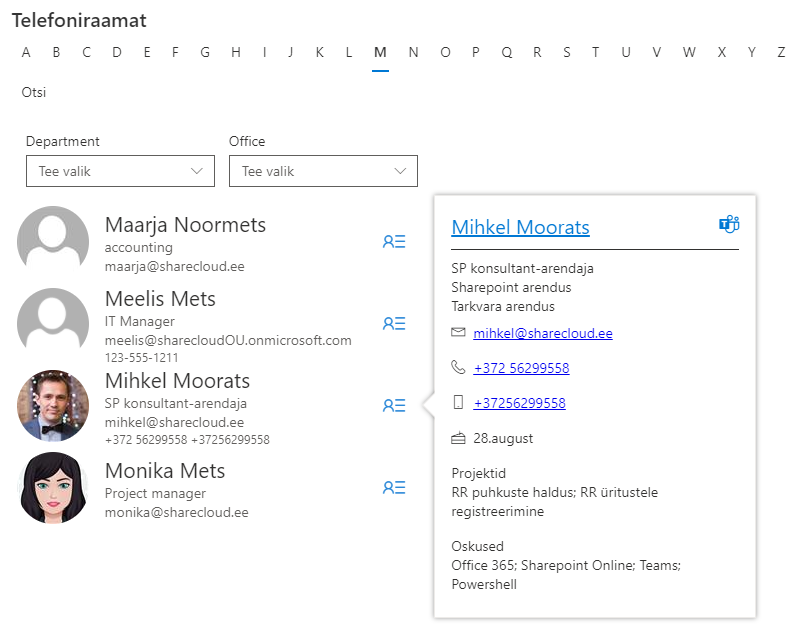This screenshot has width=795, height=627.
Task: Select letter R tab
Action: click(537, 52)
